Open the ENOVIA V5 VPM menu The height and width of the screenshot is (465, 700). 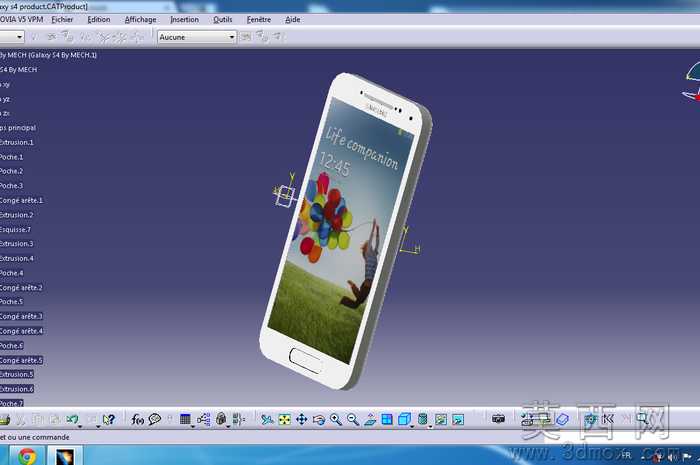(21, 20)
